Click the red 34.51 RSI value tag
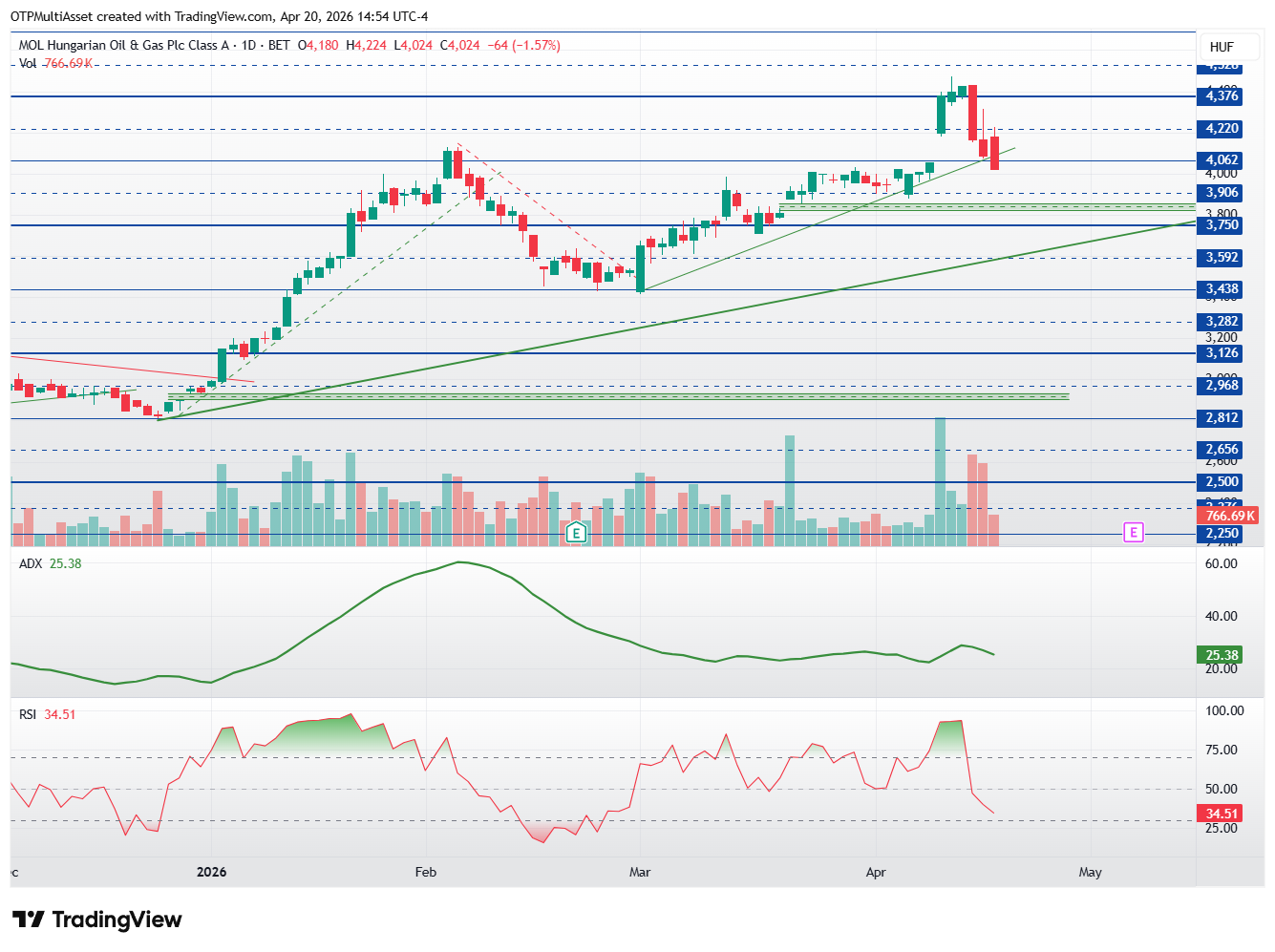This screenshot has height=952, width=1275. pos(1222,814)
